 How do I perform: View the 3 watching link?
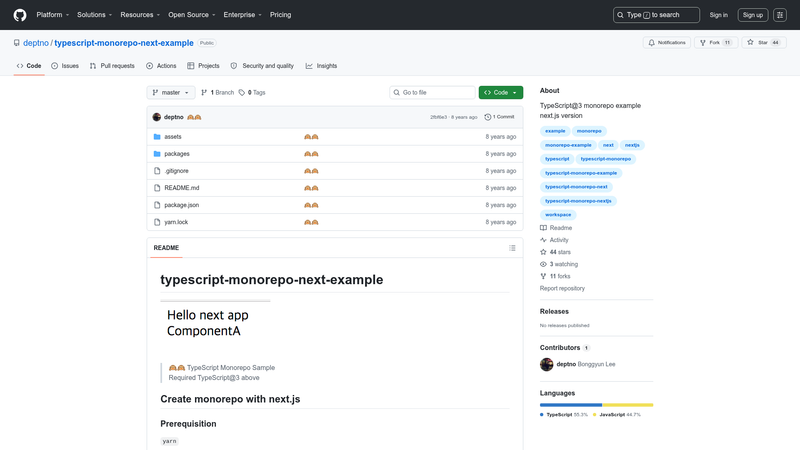click(559, 264)
